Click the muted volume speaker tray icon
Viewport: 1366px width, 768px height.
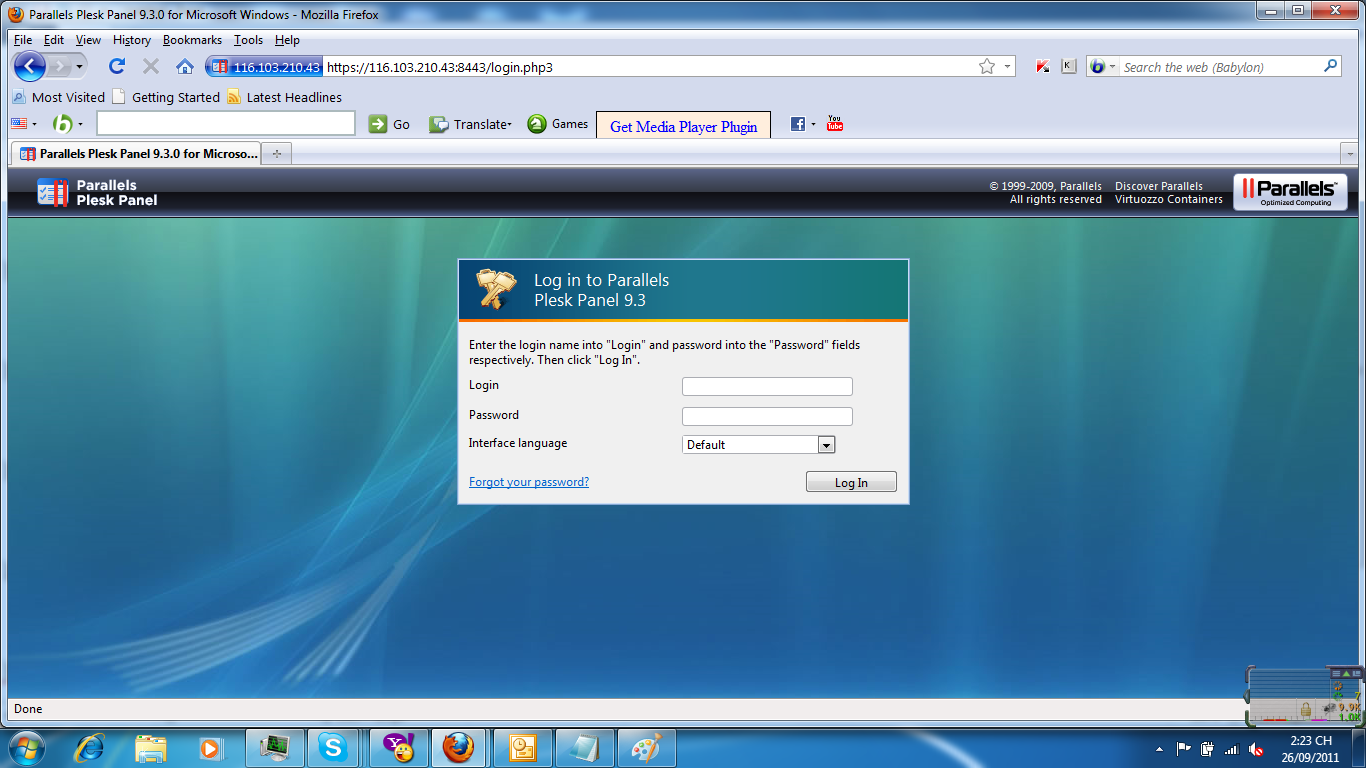coord(1256,748)
